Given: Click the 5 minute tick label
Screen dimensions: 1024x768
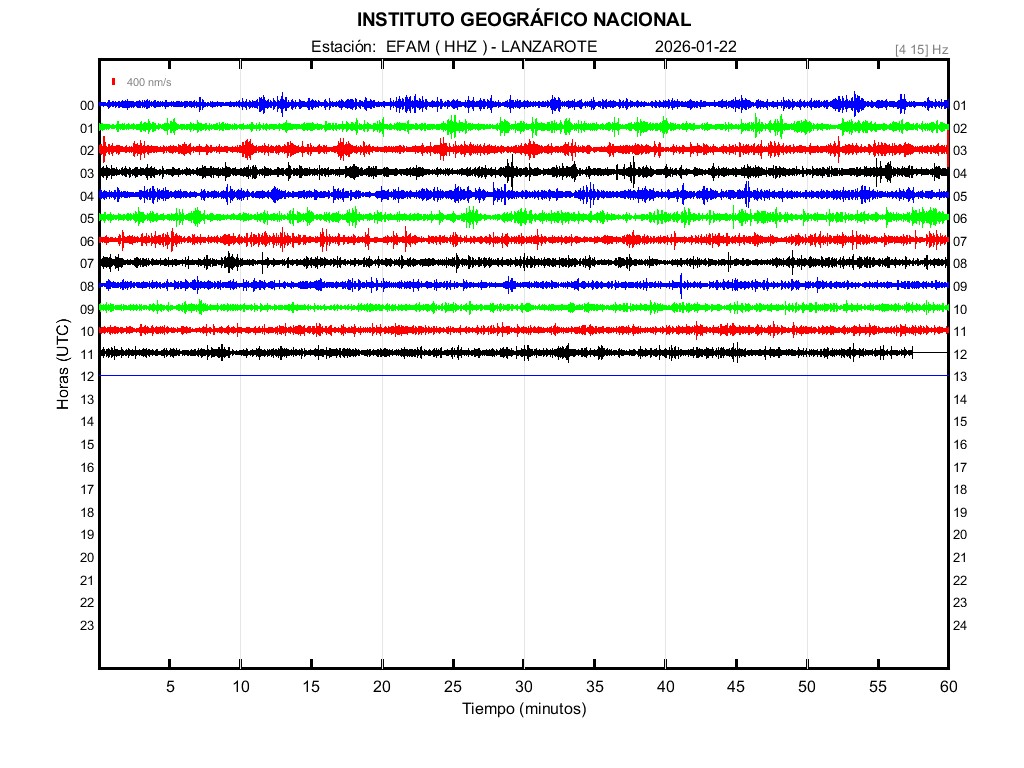Looking at the screenshot, I should [x=170, y=686].
